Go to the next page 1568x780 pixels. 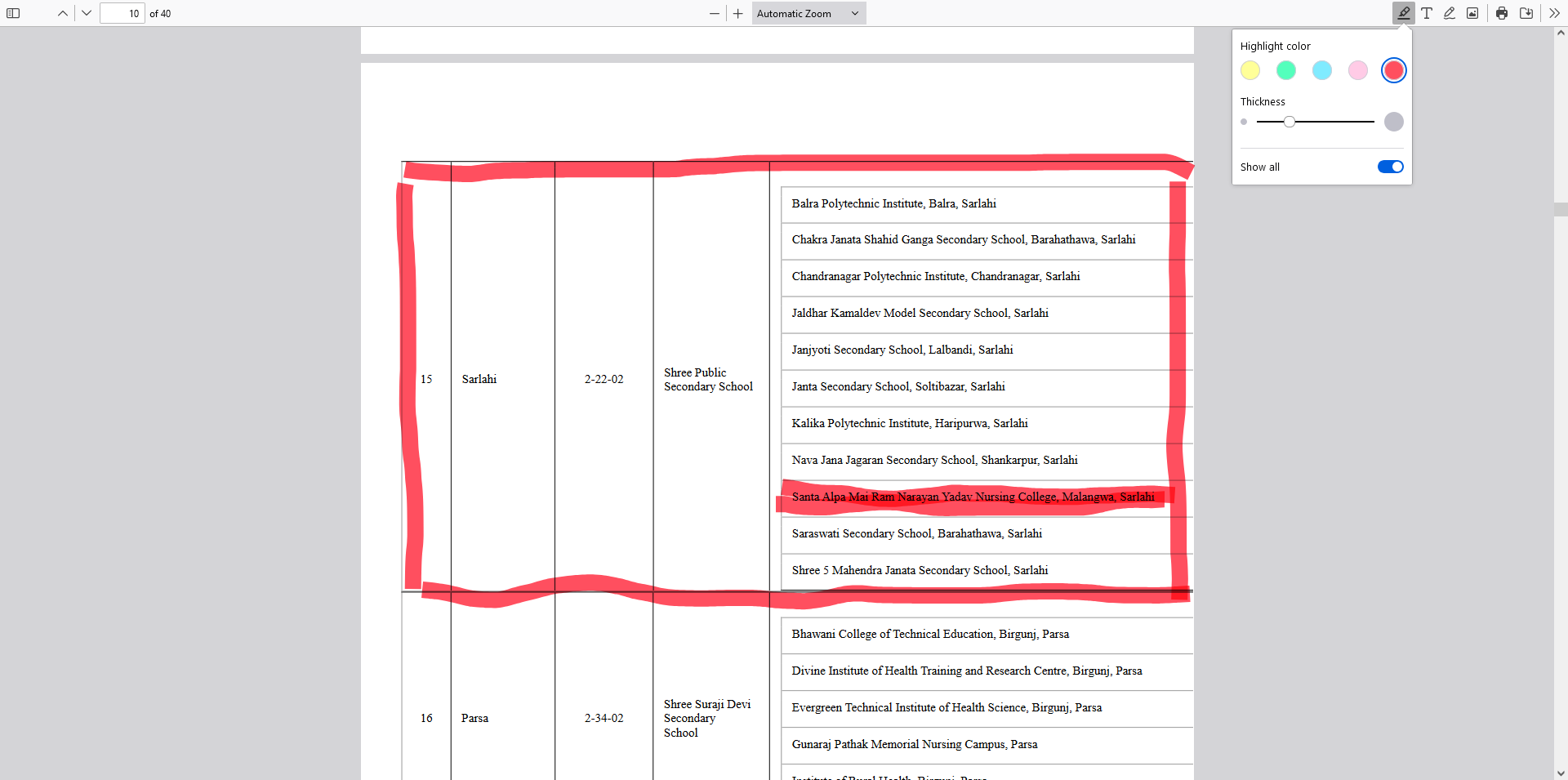point(87,13)
